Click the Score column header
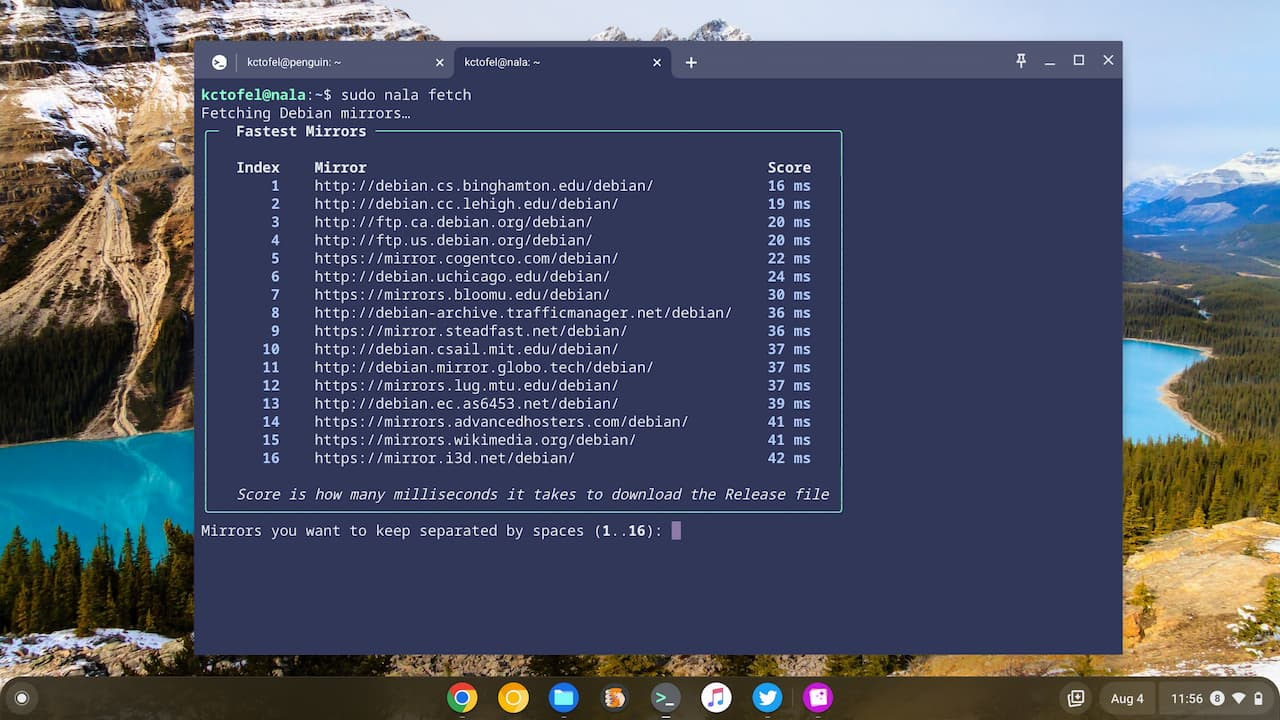The image size is (1280, 720). [789, 168]
